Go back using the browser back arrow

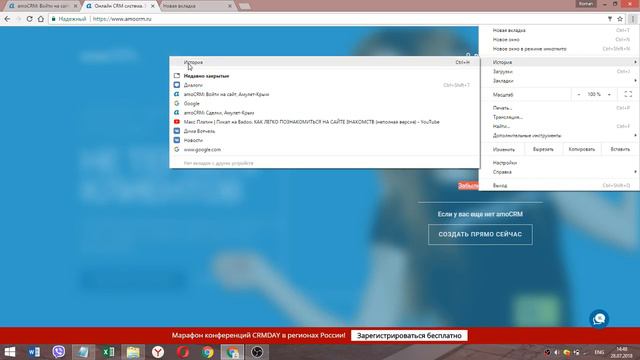pyautogui.click(x=7, y=19)
